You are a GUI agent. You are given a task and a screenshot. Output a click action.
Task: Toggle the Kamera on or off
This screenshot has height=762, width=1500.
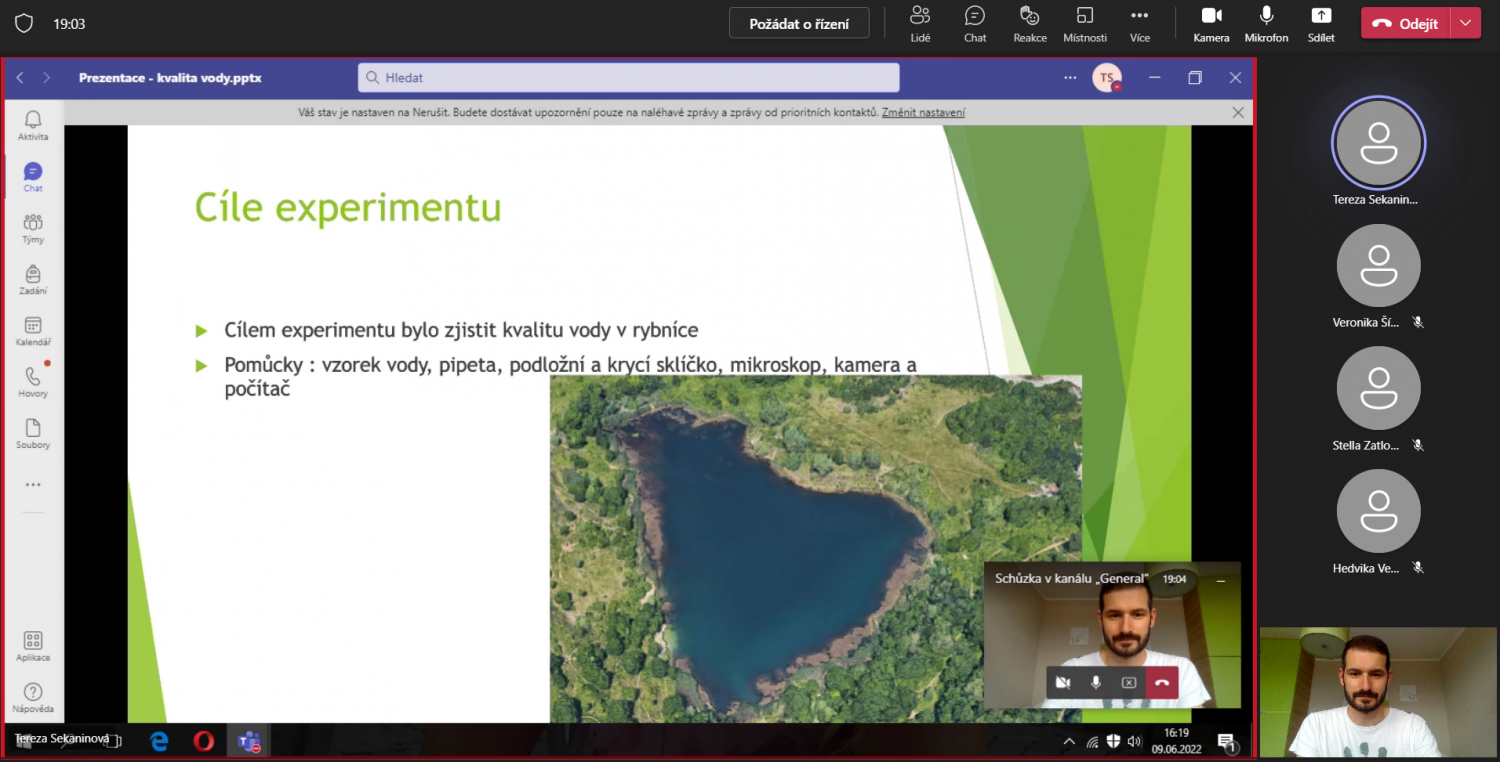pos(1211,23)
